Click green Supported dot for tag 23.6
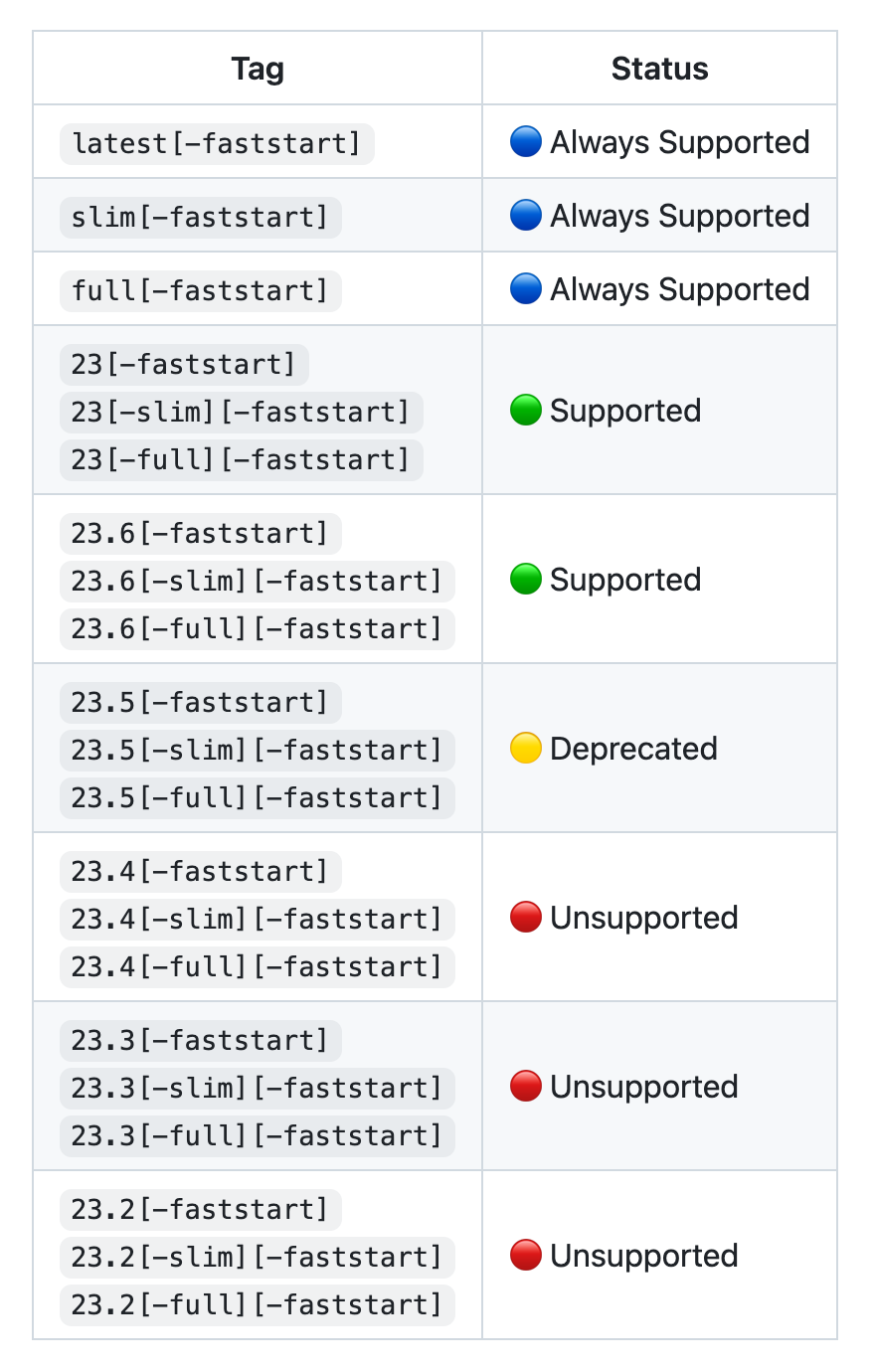 (525, 580)
